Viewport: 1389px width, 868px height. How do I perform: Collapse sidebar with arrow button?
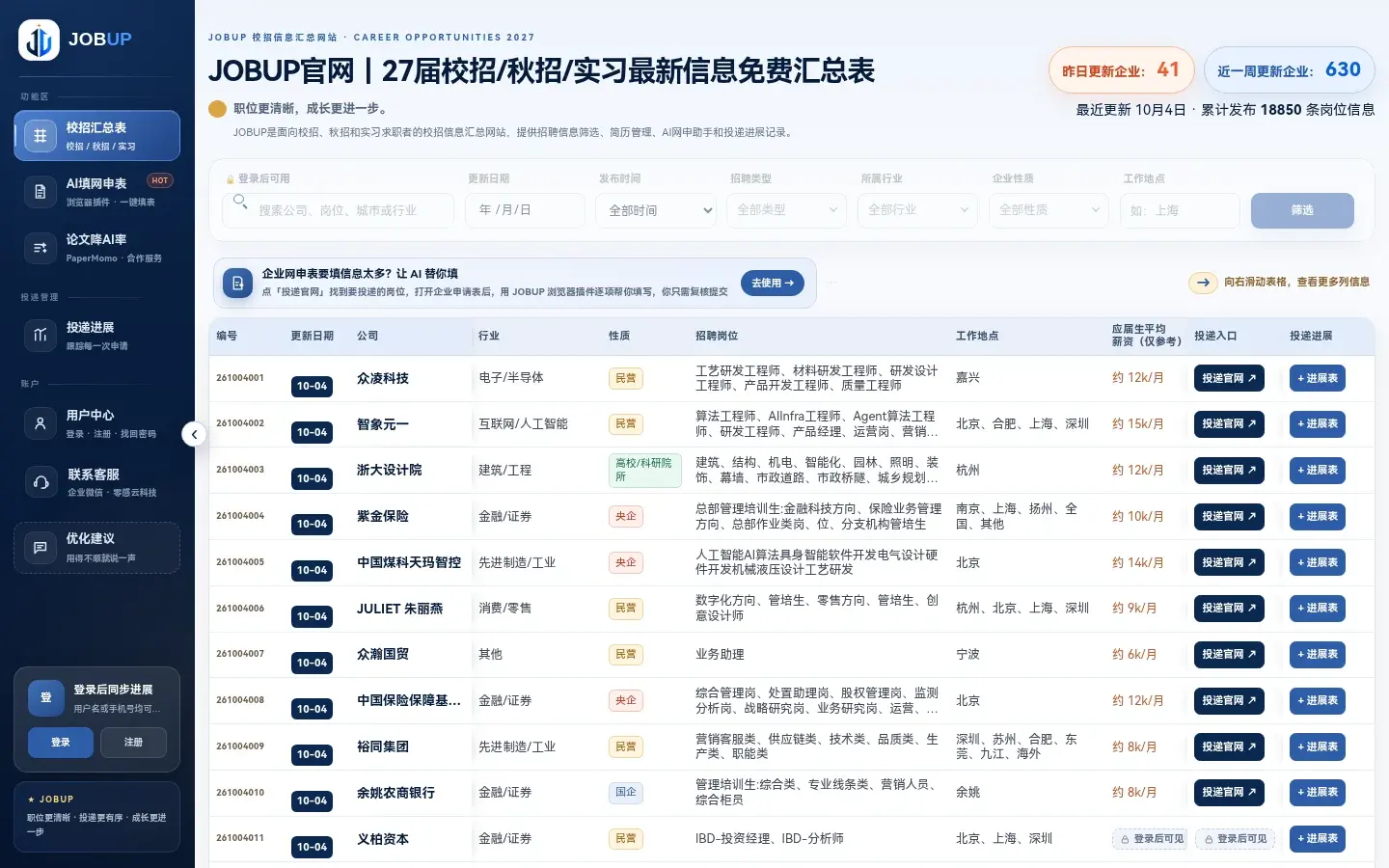pos(194,434)
